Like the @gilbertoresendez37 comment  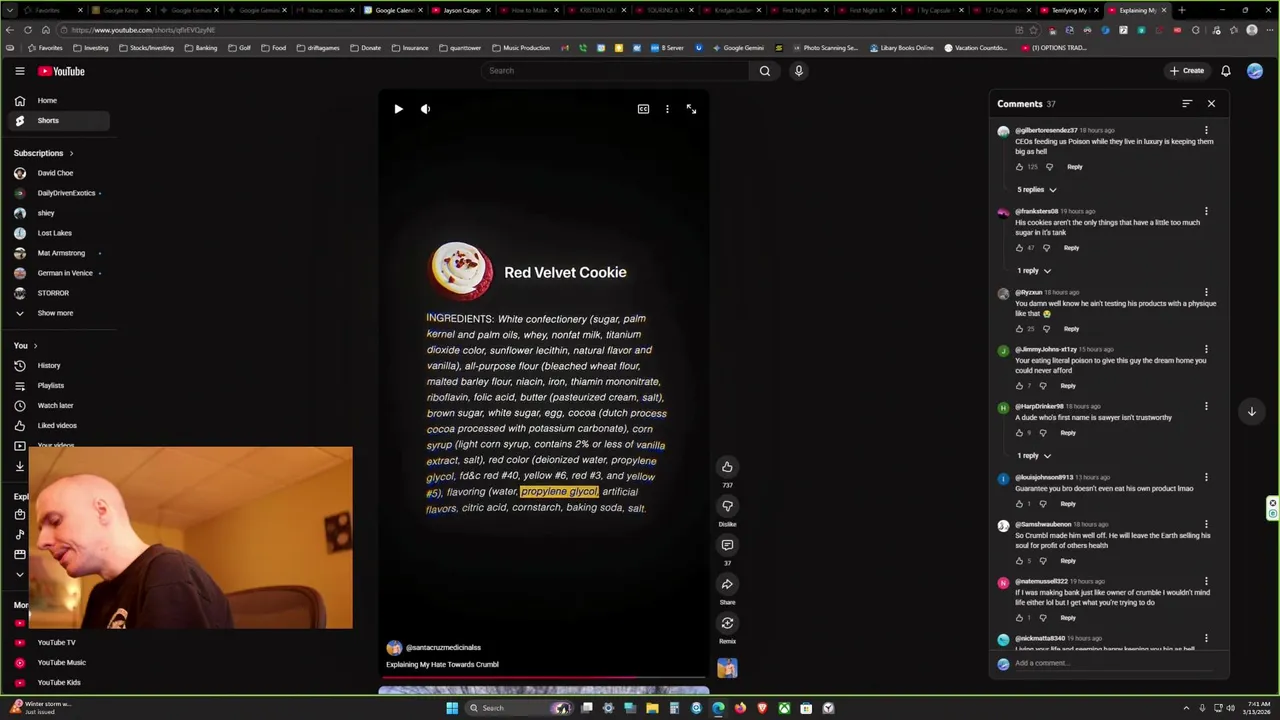pos(1020,167)
